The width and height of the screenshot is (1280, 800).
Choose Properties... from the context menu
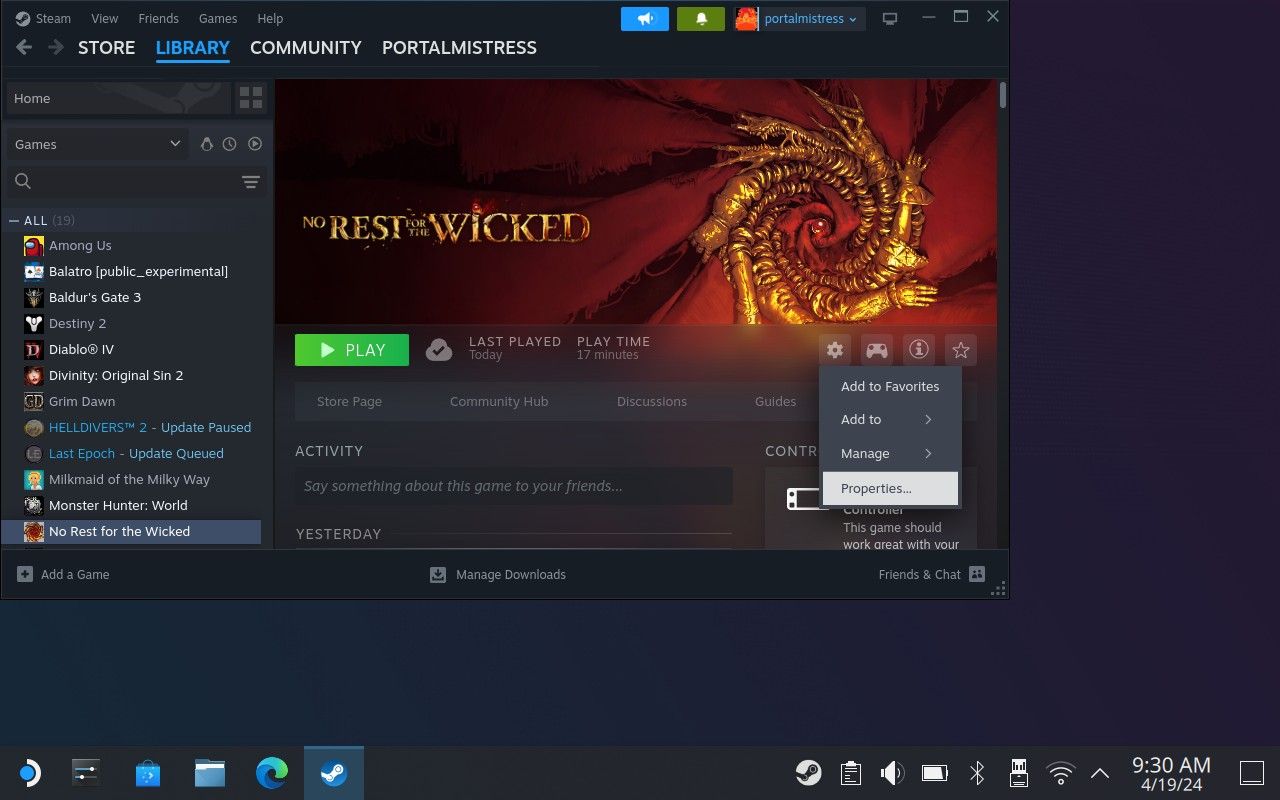click(890, 488)
